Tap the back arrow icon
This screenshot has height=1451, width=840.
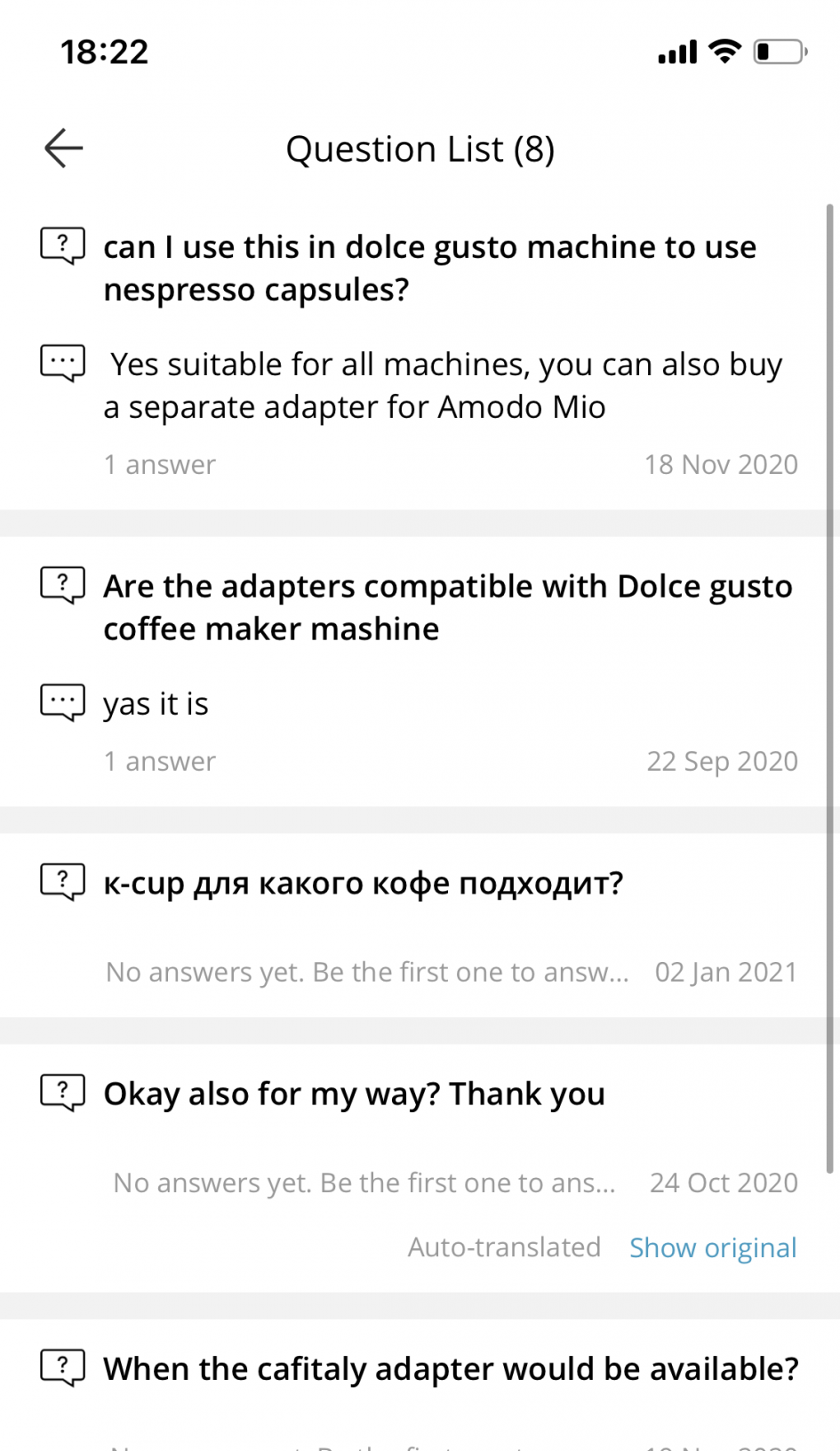point(64,148)
